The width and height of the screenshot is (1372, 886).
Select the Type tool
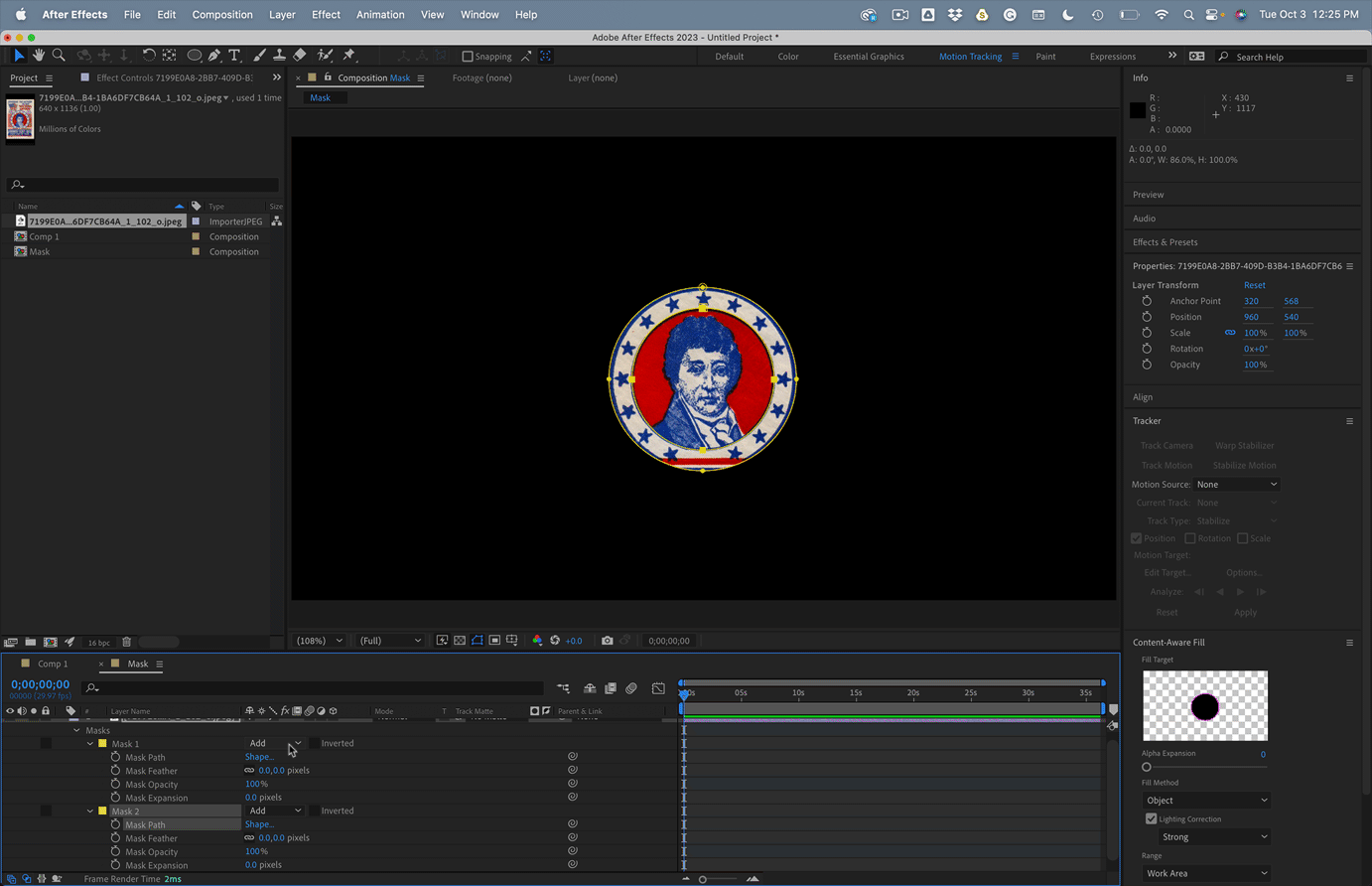click(234, 56)
